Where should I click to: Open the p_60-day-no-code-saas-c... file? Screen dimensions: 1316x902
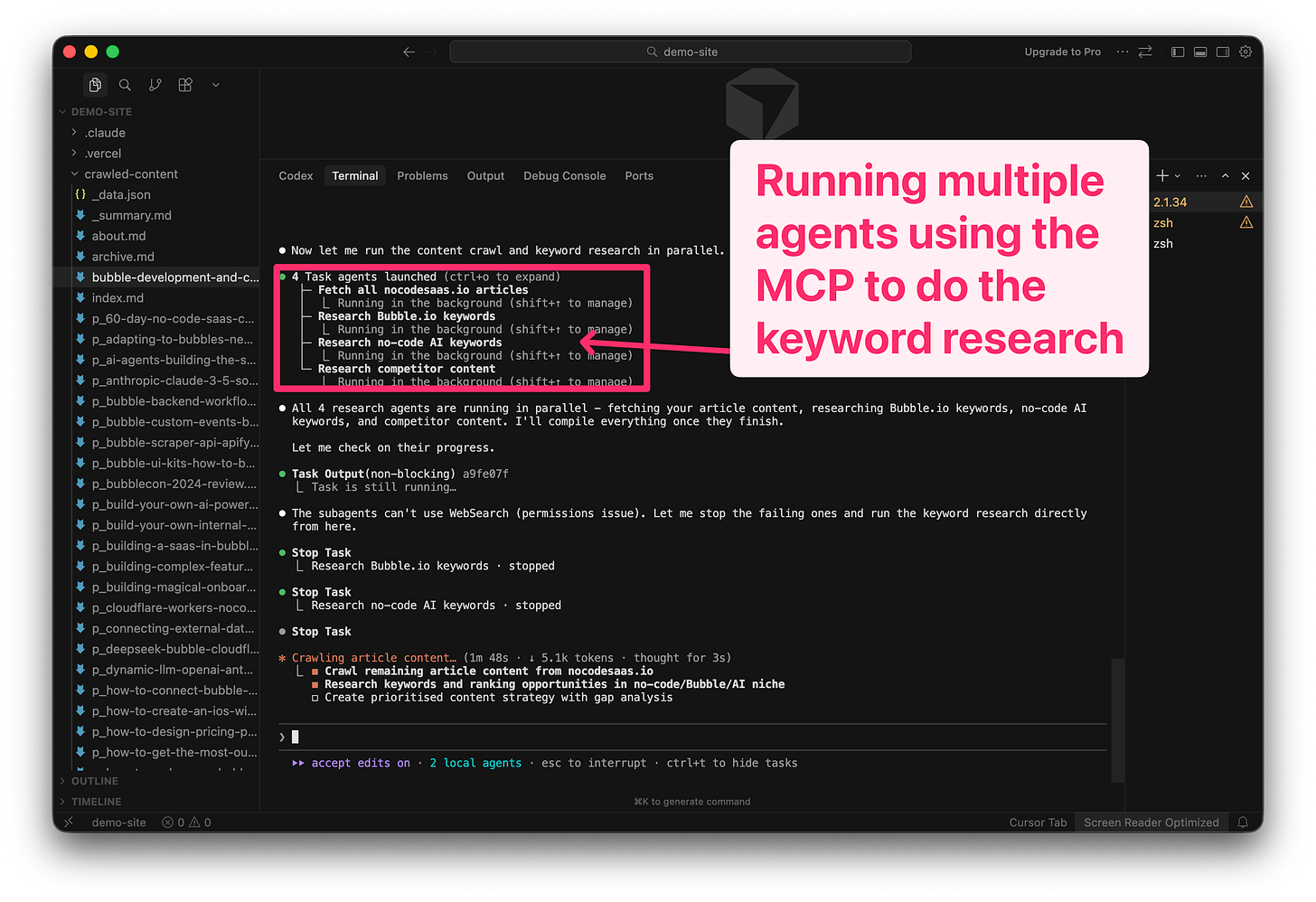pos(173,319)
